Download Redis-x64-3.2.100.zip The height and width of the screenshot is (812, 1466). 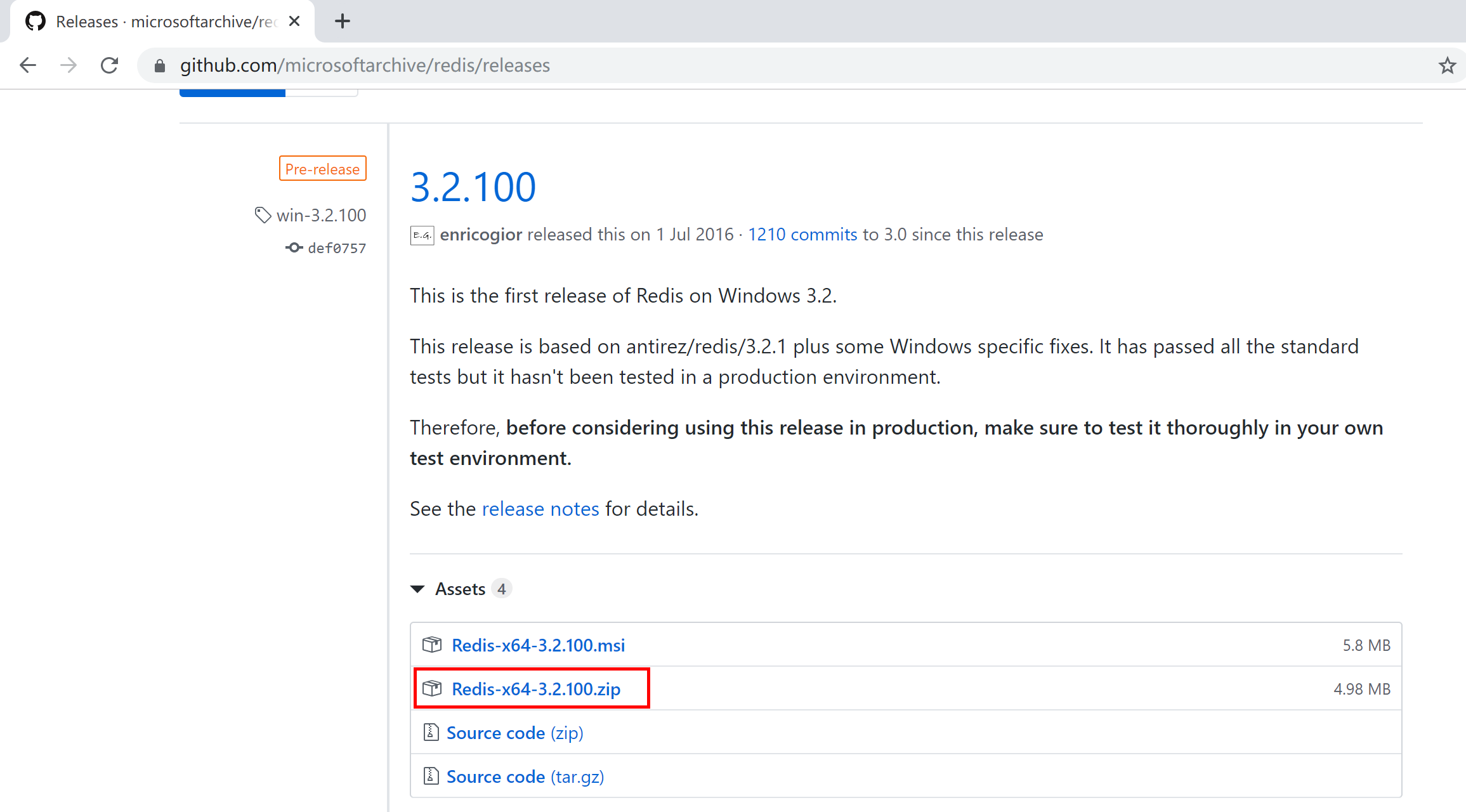click(x=535, y=689)
